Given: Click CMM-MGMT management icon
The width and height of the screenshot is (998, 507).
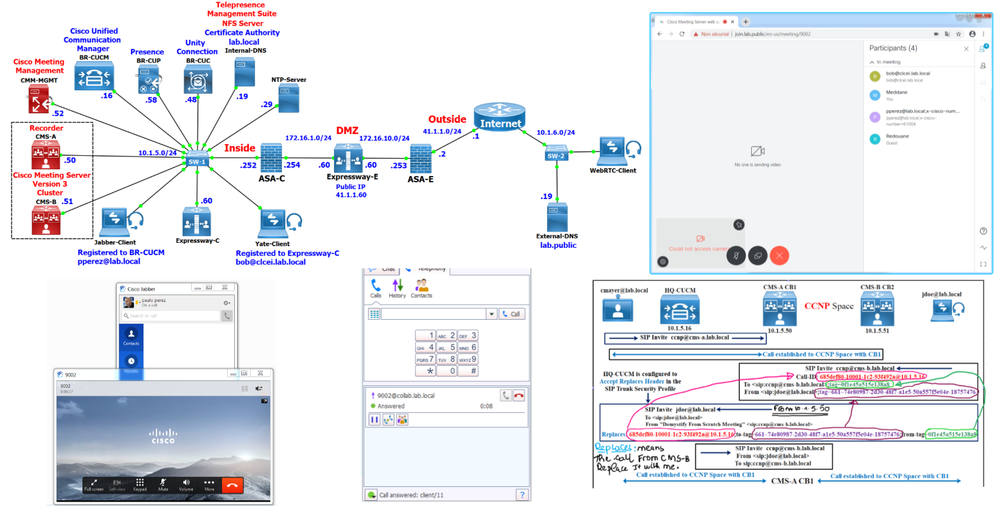Looking at the screenshot, I should point(39,101).
